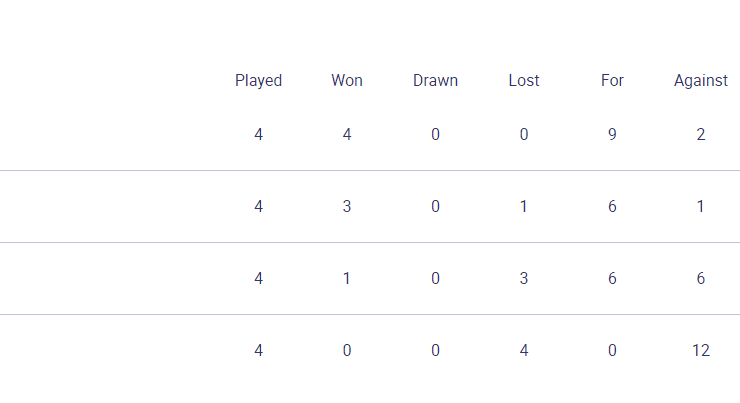Select the Against value 12
The image size is (740, 403).
click(x=701, y=350)
